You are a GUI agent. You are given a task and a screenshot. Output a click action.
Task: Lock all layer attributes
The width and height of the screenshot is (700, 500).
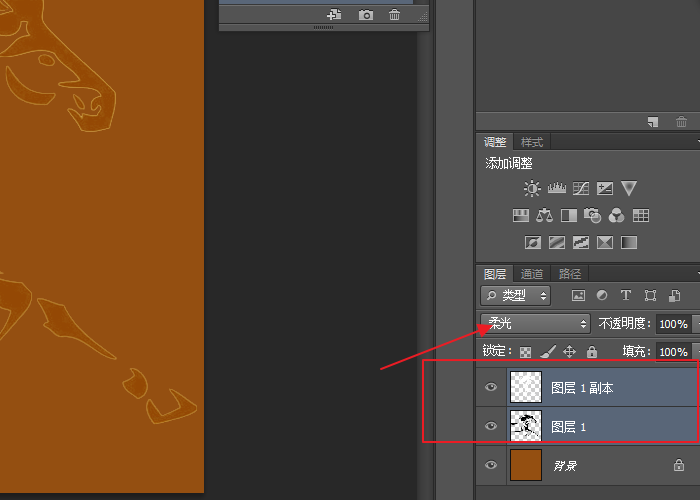click(592, 351)
